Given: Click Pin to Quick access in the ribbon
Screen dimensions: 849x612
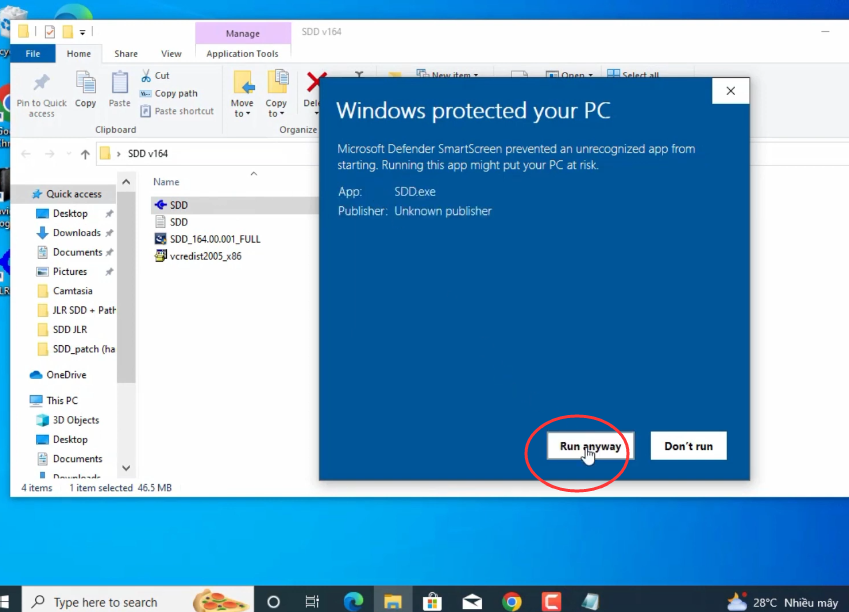Looking at the screenshot, I should (x=42, y=95).
